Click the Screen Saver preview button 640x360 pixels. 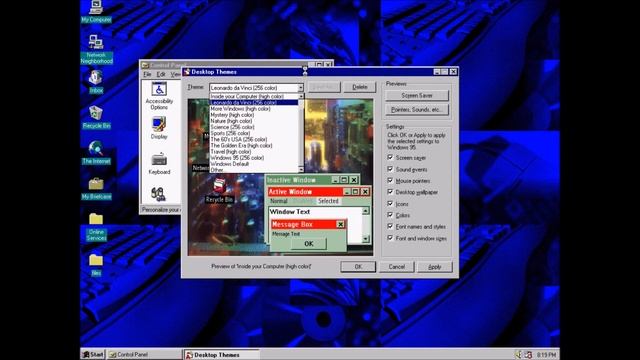(417, 96)
